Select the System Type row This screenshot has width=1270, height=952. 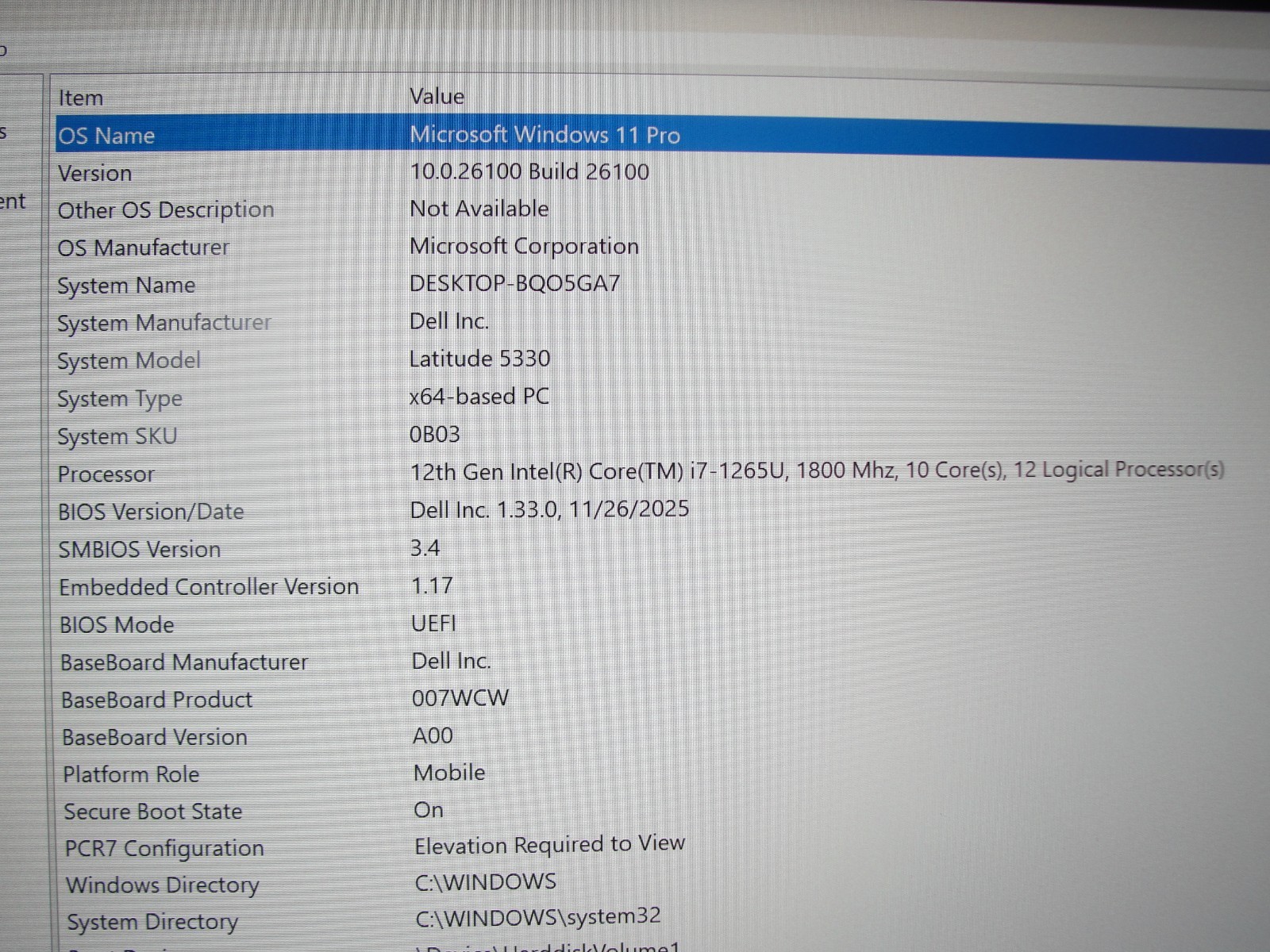[x=120, y=399]
